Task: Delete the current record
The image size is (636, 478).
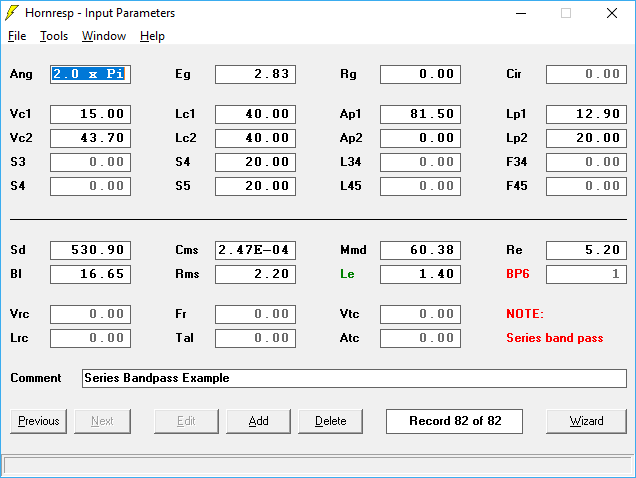Action: 331,421
